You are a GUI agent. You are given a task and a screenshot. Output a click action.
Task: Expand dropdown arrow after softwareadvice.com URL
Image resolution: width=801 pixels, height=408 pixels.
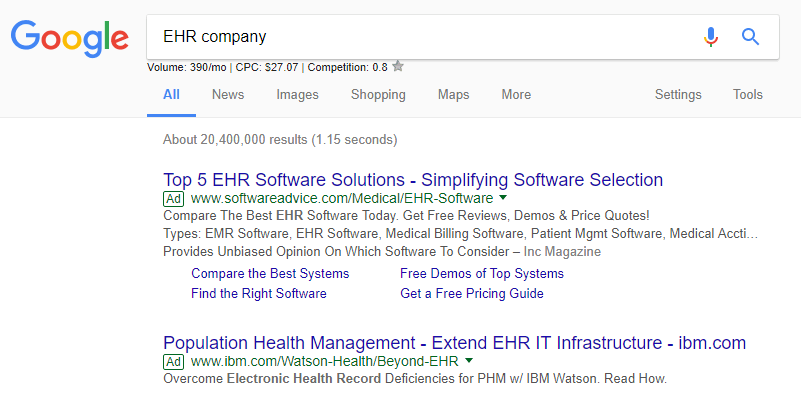coord(503,198)
